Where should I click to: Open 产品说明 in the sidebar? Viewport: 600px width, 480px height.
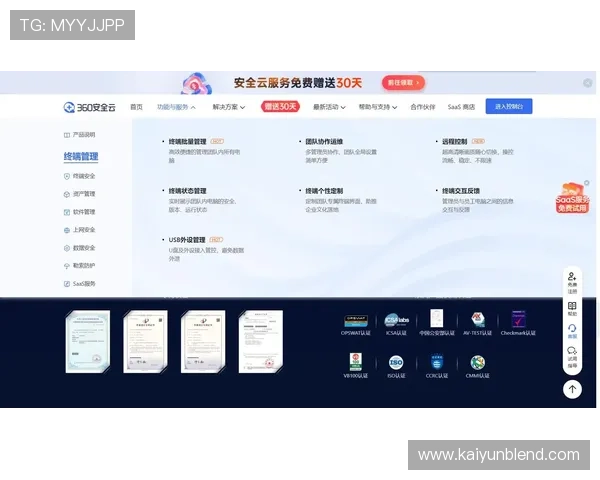click(80, 135)
